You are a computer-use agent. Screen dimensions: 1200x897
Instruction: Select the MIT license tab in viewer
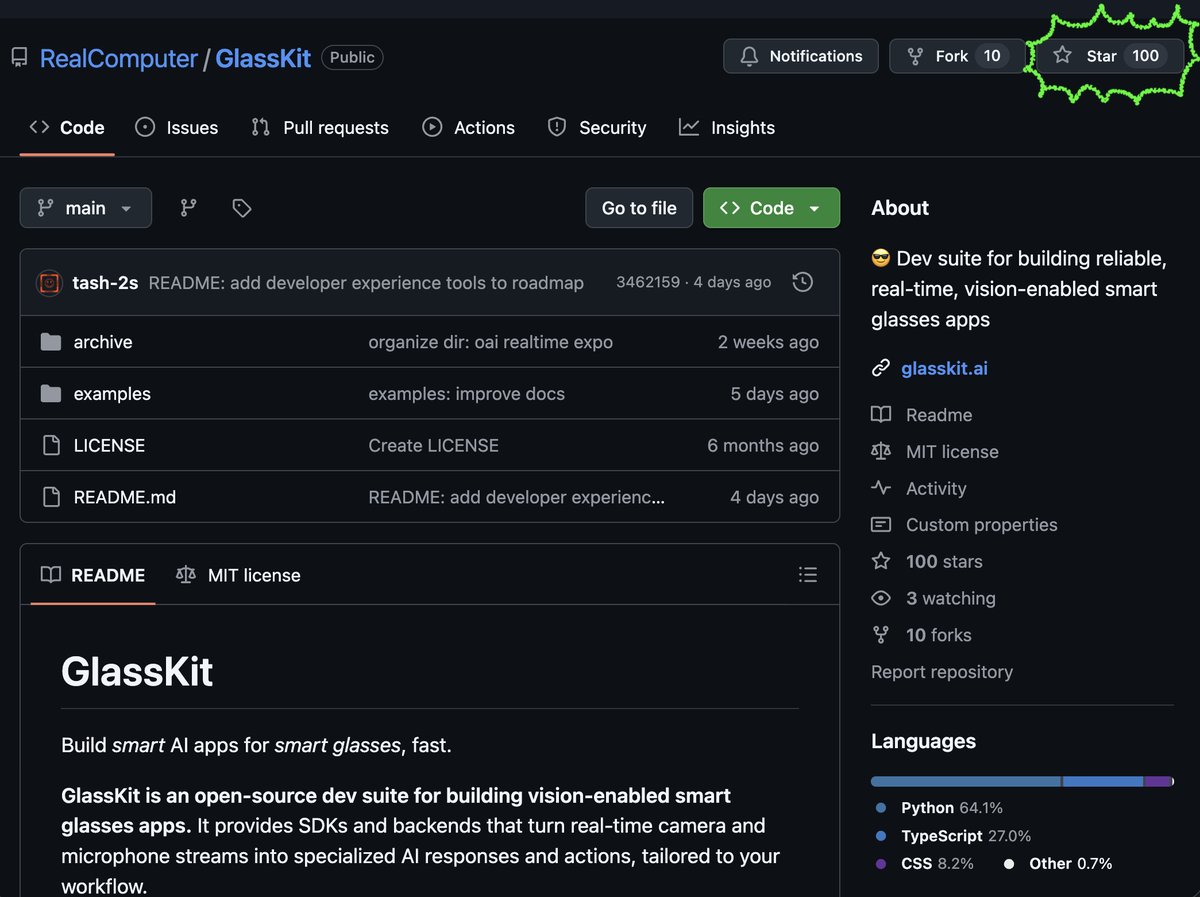click(x=238, y=575)
